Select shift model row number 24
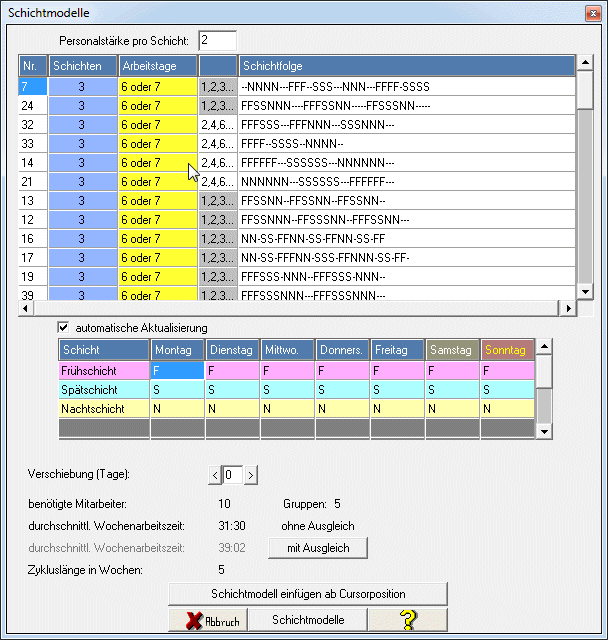The width and height of the screenshot is (608, 640). point(297,106)
